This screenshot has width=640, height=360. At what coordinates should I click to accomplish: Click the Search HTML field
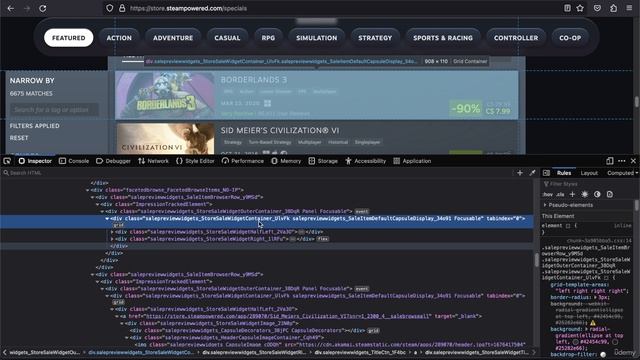(x=257, y=173)
